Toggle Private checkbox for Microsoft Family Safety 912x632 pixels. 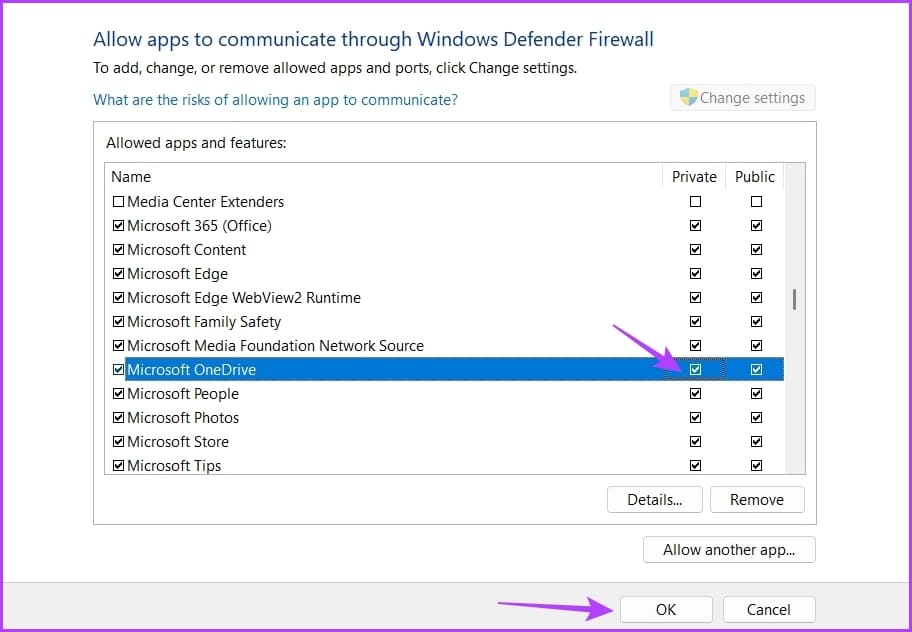695,322
